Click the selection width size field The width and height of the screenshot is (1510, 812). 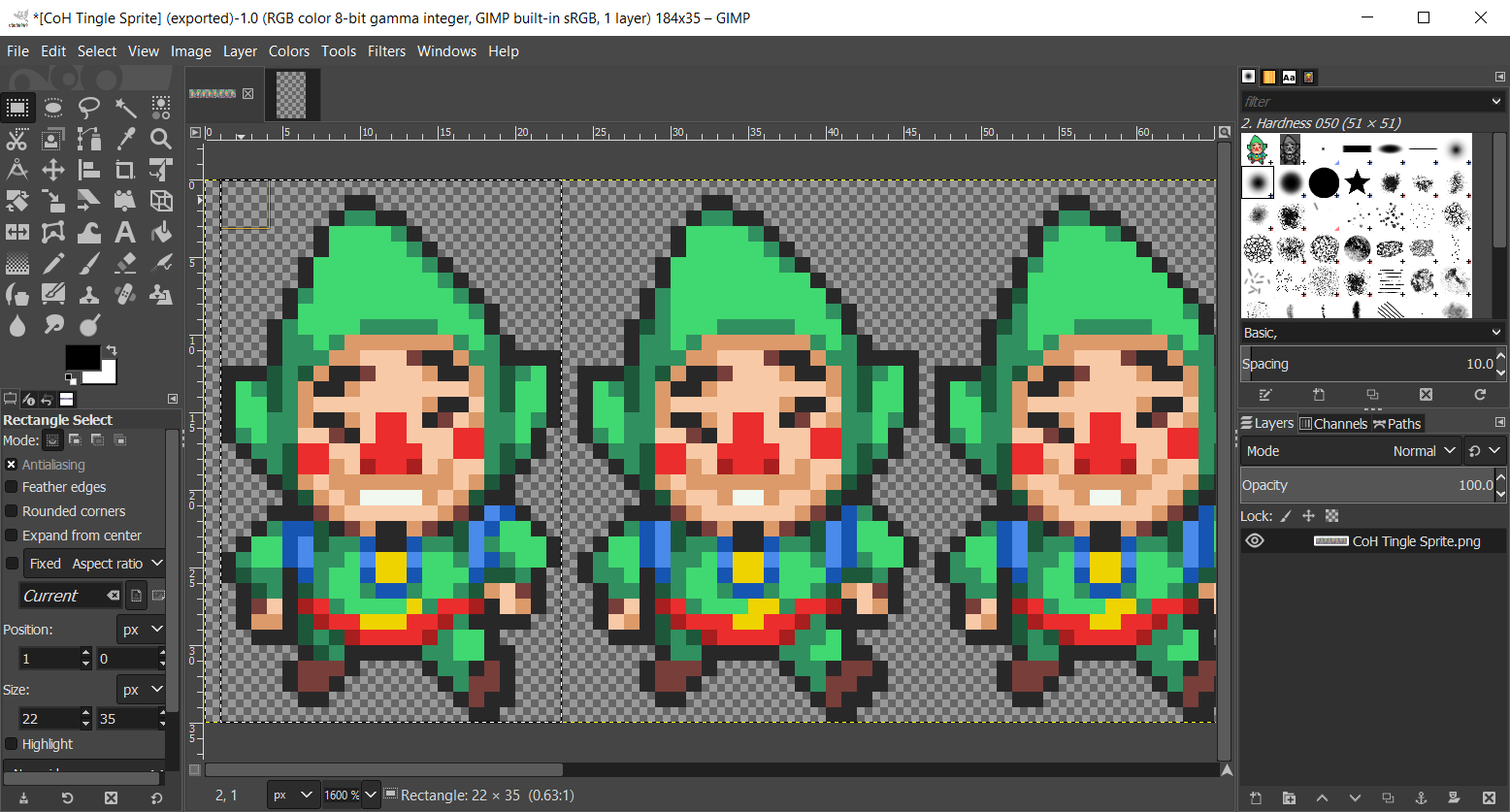pyautogui.click(x=49, y=719)
